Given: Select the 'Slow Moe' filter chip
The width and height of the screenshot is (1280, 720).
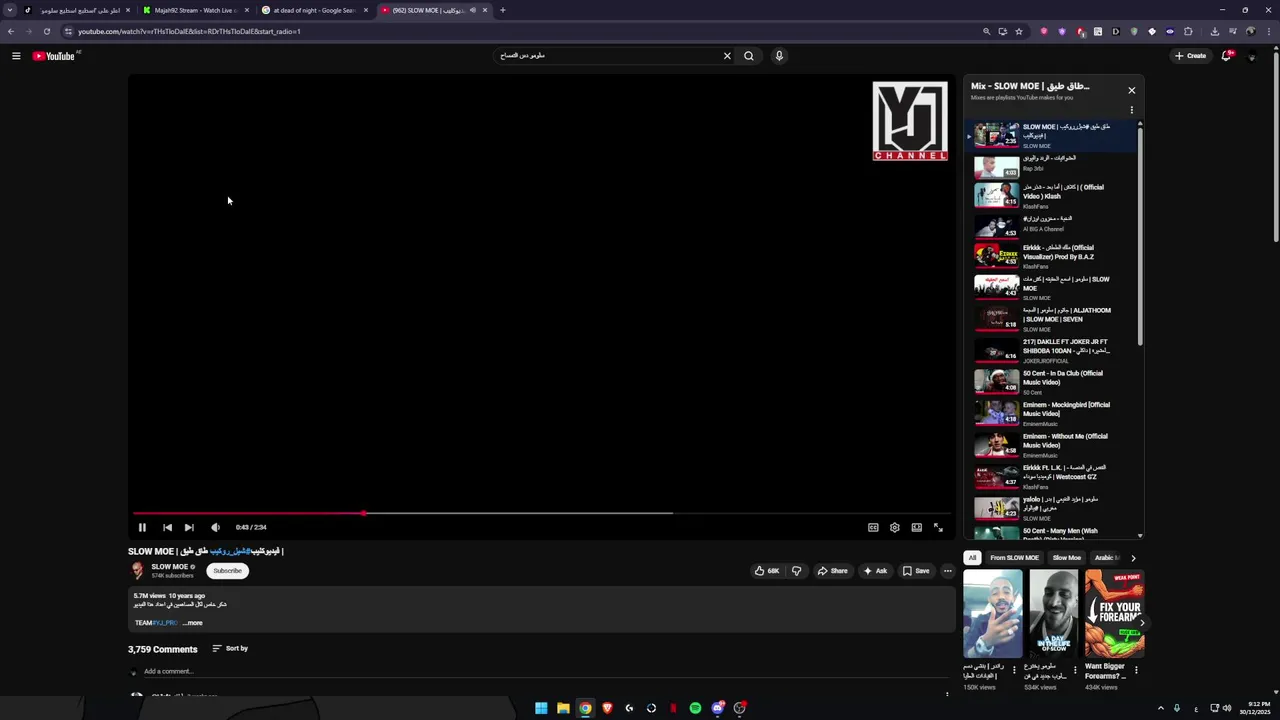Looking at the screenshot, I should point(1067,558).
